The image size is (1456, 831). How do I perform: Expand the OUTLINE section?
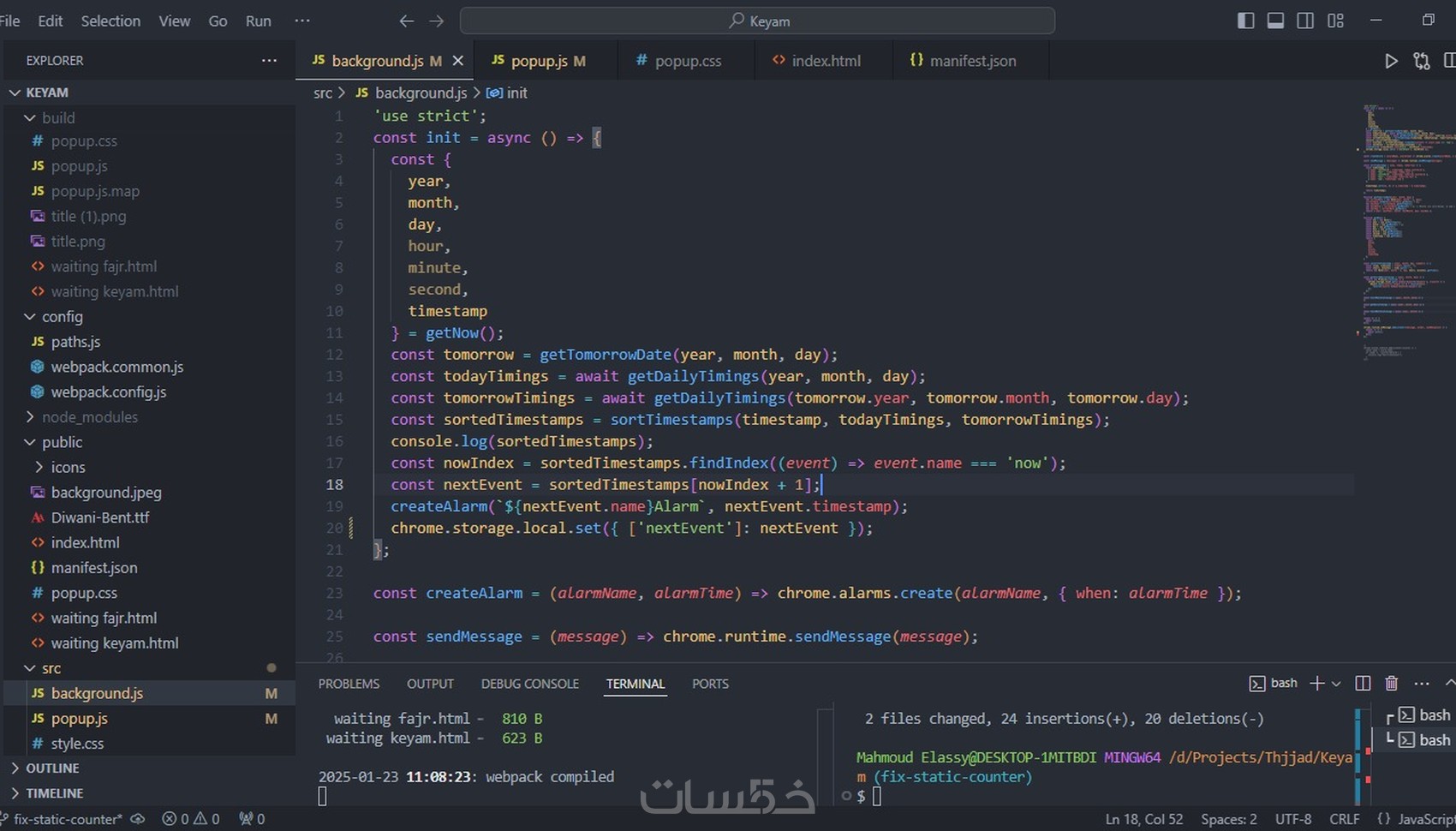(147, 768)
